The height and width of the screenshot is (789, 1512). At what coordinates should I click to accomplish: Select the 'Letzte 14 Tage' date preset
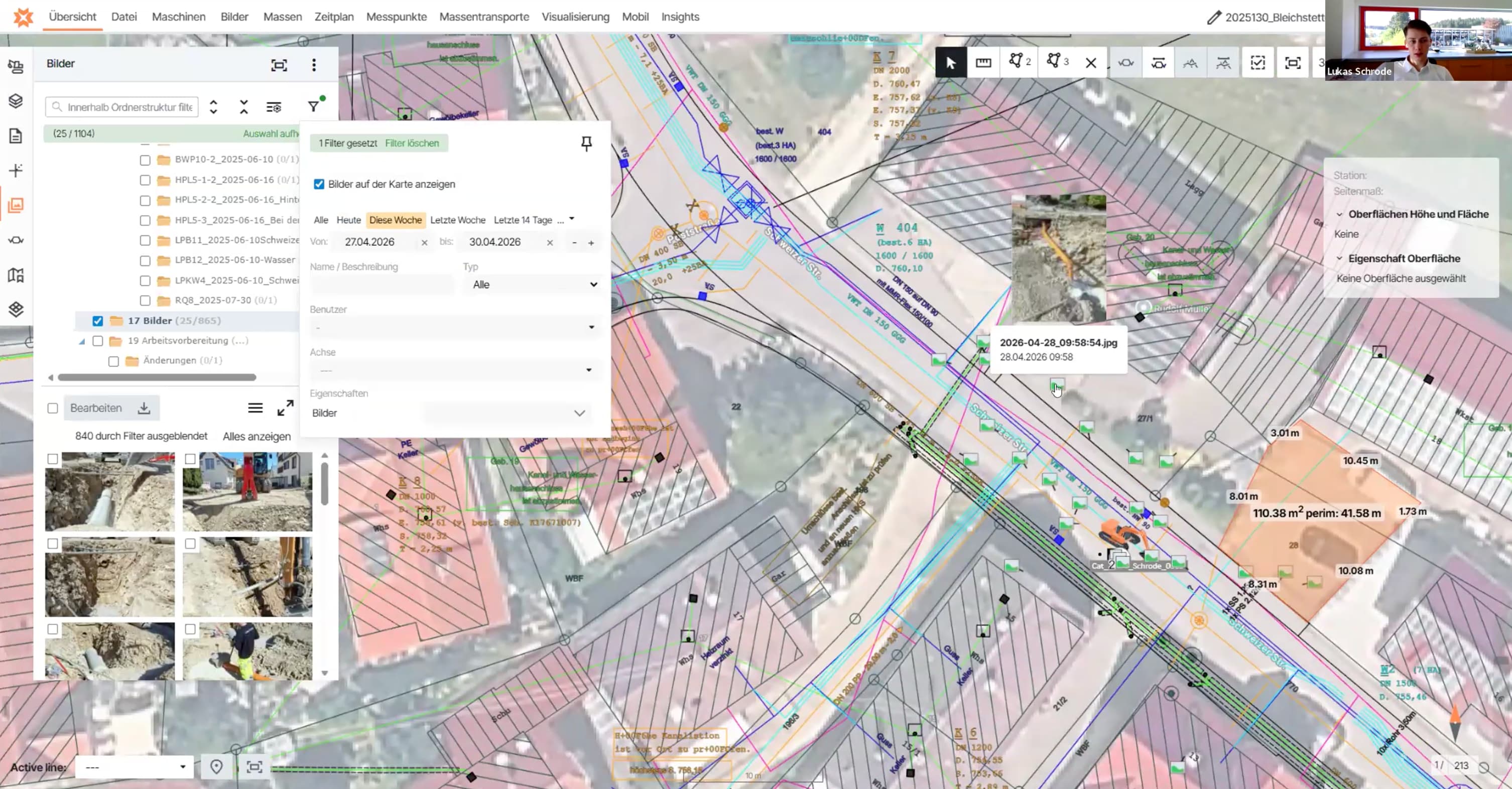pyautogui.click(x=523, y=220)
